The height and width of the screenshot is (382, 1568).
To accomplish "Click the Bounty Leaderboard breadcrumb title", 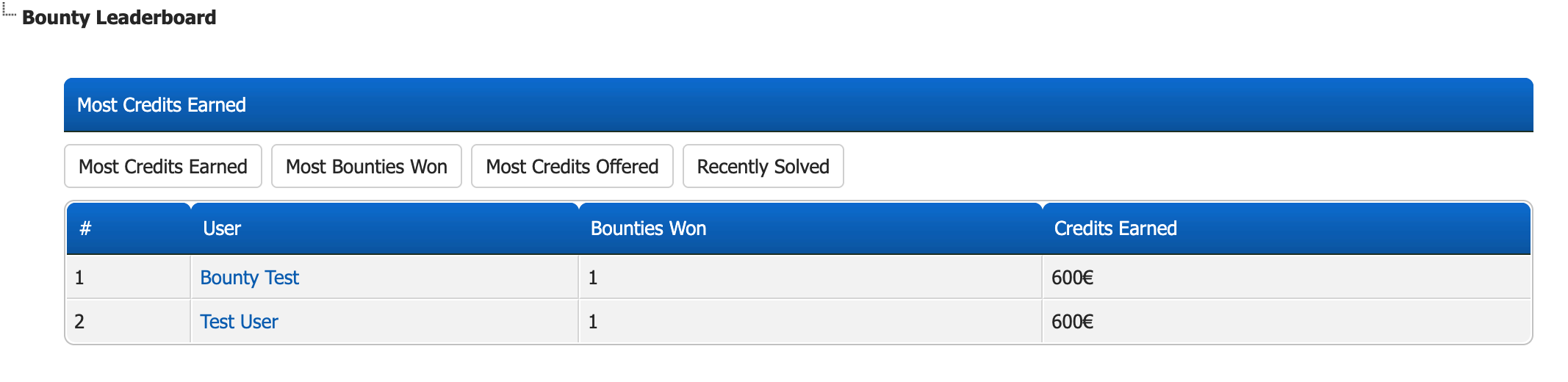I will [x=119, y=18].
